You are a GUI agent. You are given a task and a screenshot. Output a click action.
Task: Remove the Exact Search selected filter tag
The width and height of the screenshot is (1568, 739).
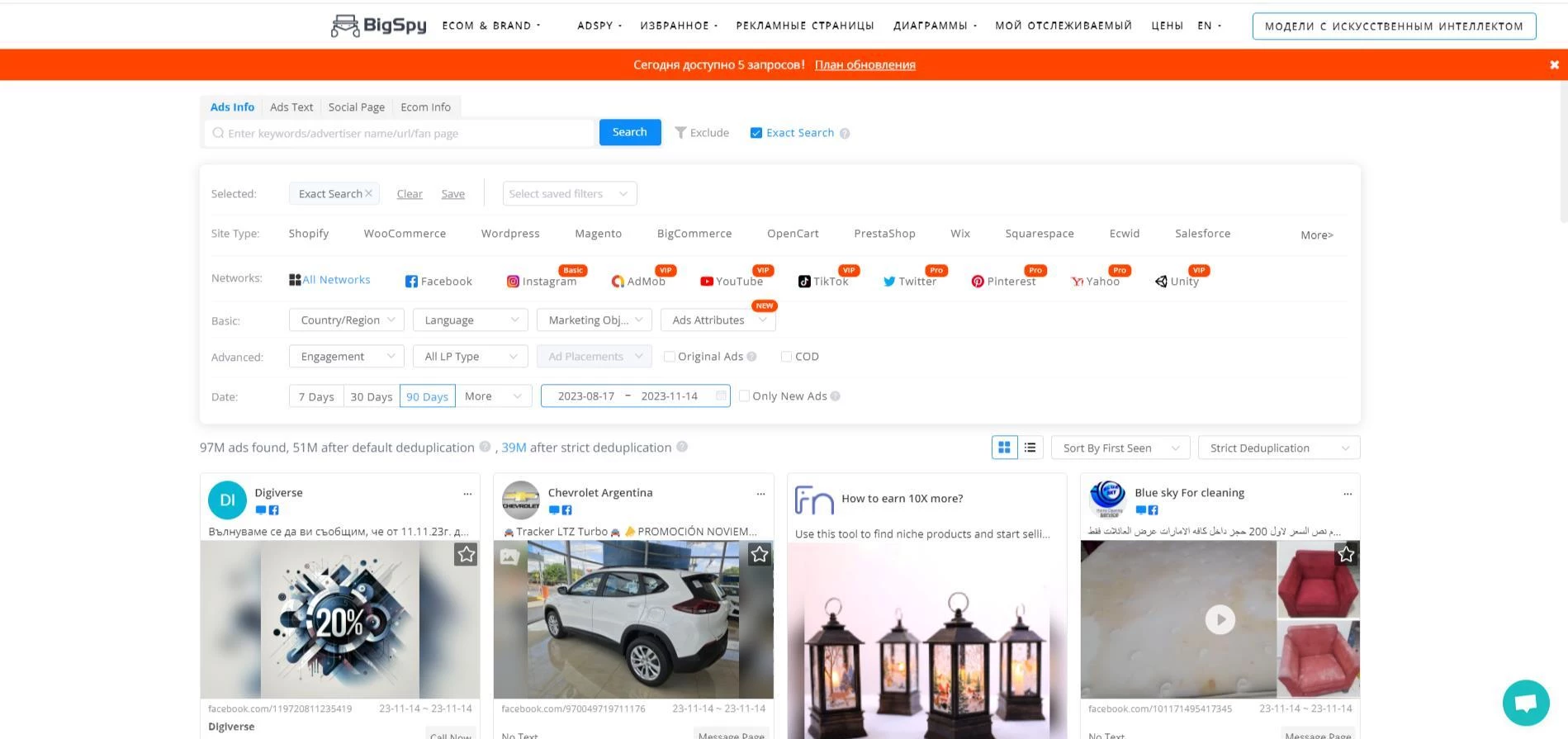click(368, 193)
